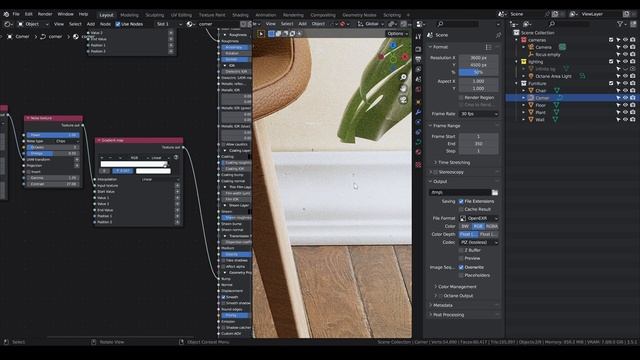Image resolution: width=640 pixels, height=360 pixels.
Task: Open the Codec dropdown
Action: point(478,242)
